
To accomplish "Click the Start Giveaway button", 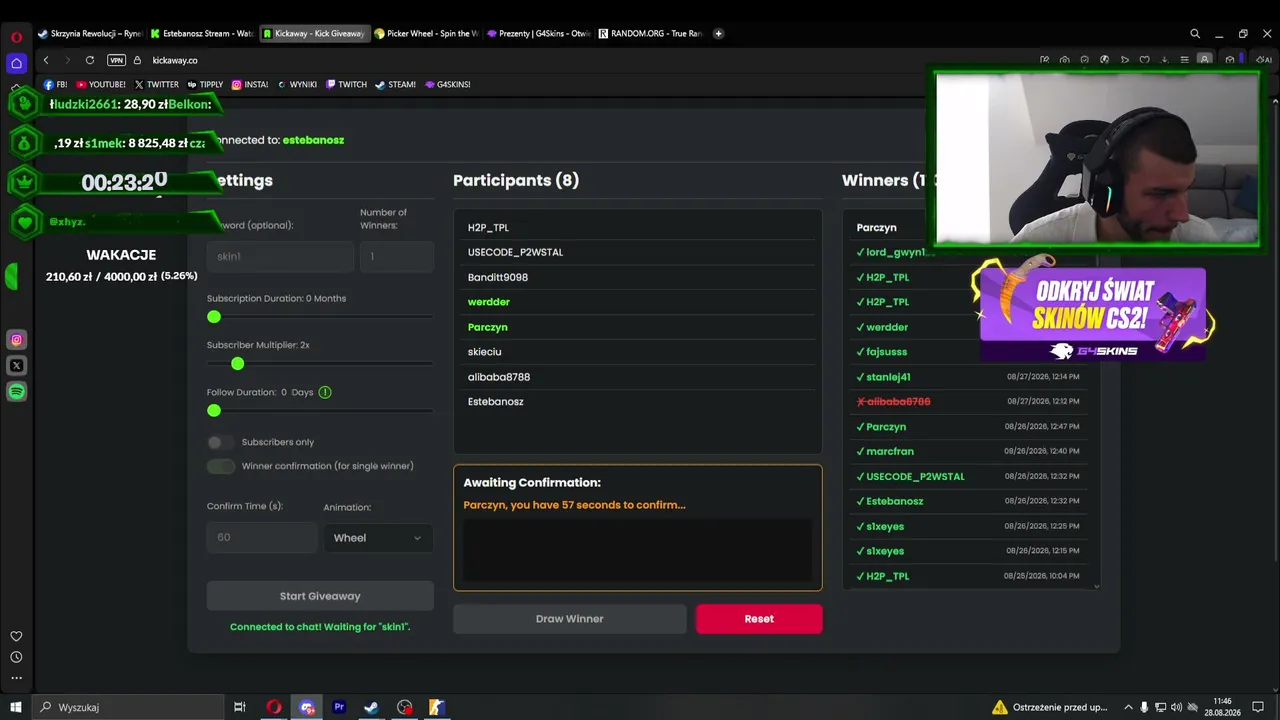I will [x=320, y=596].
